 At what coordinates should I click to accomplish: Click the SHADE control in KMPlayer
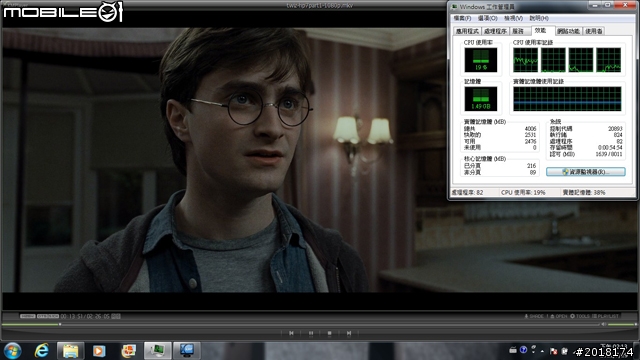(x=534, y=316)
